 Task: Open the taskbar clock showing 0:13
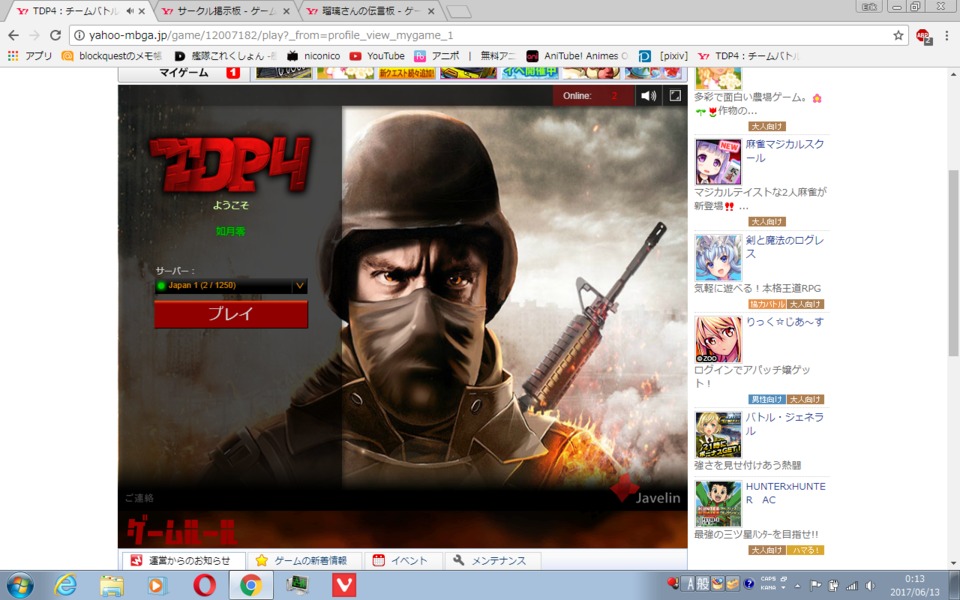coord(915,585)
